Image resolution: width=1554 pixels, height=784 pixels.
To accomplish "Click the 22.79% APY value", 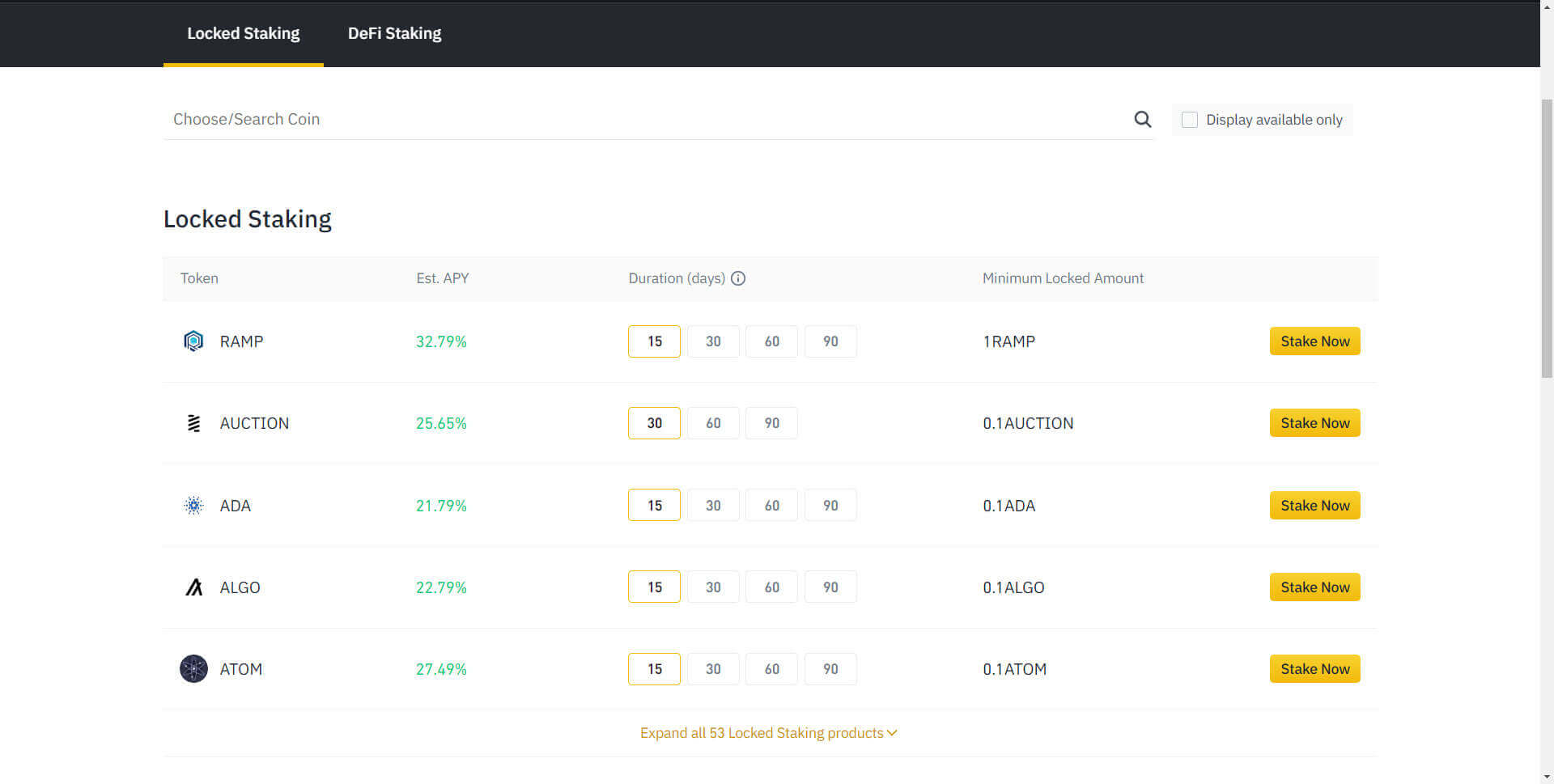I will tap(441, 587).
